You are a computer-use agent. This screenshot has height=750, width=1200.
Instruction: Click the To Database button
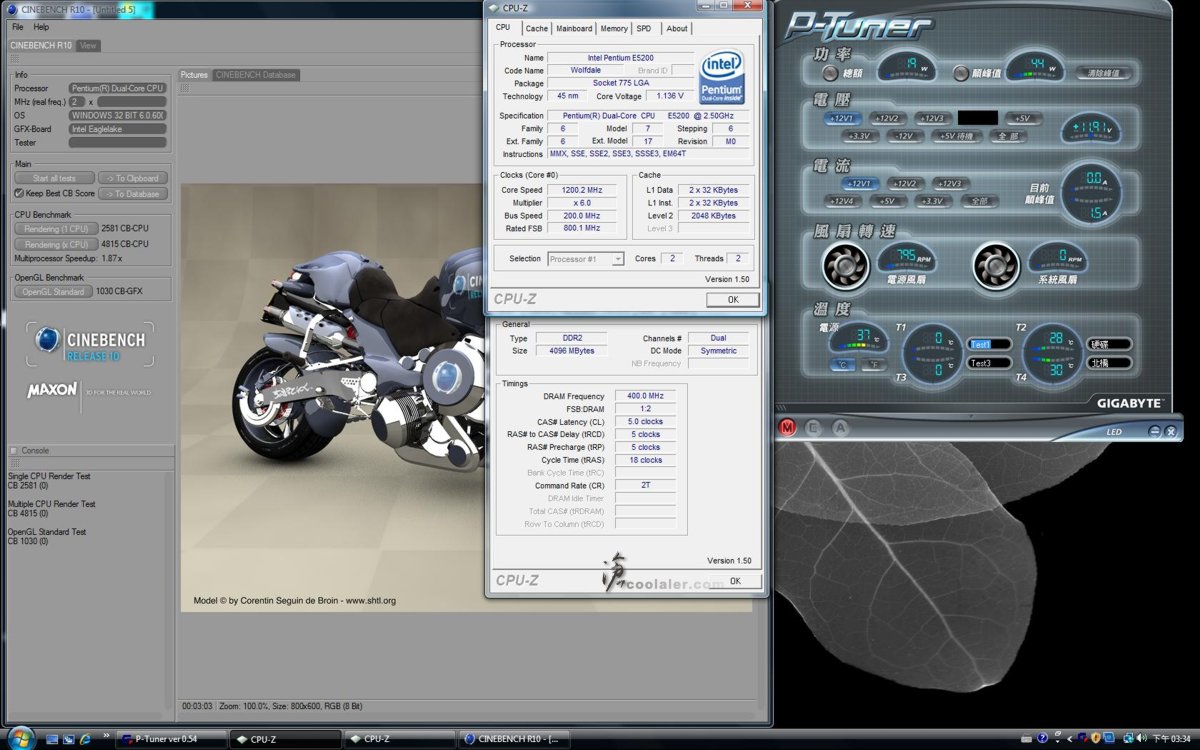click(x=134, y=194)
